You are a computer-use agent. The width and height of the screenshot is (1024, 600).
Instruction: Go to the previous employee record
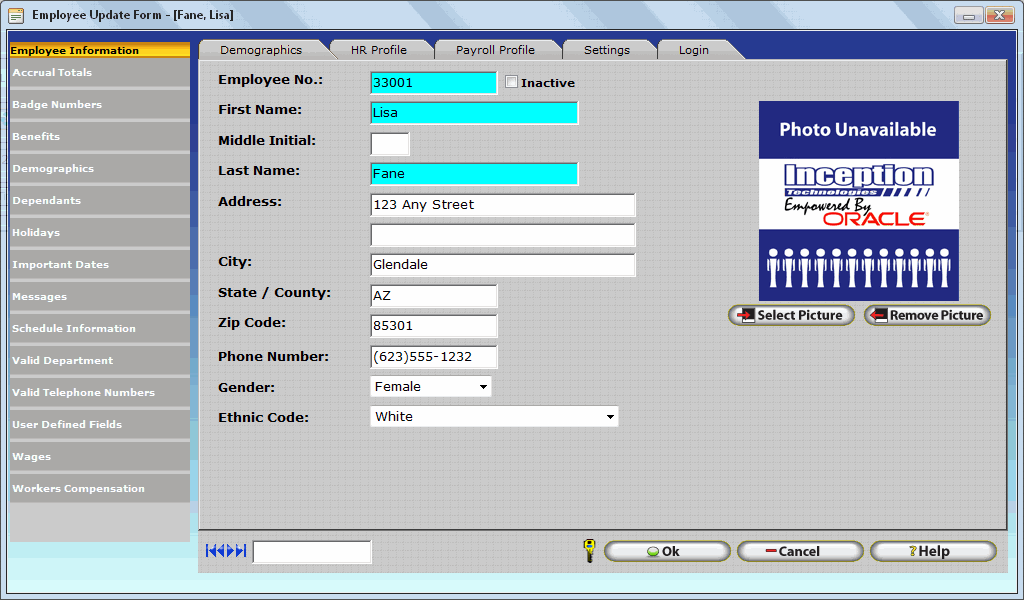pyautogui.click(x=221, y=551)
